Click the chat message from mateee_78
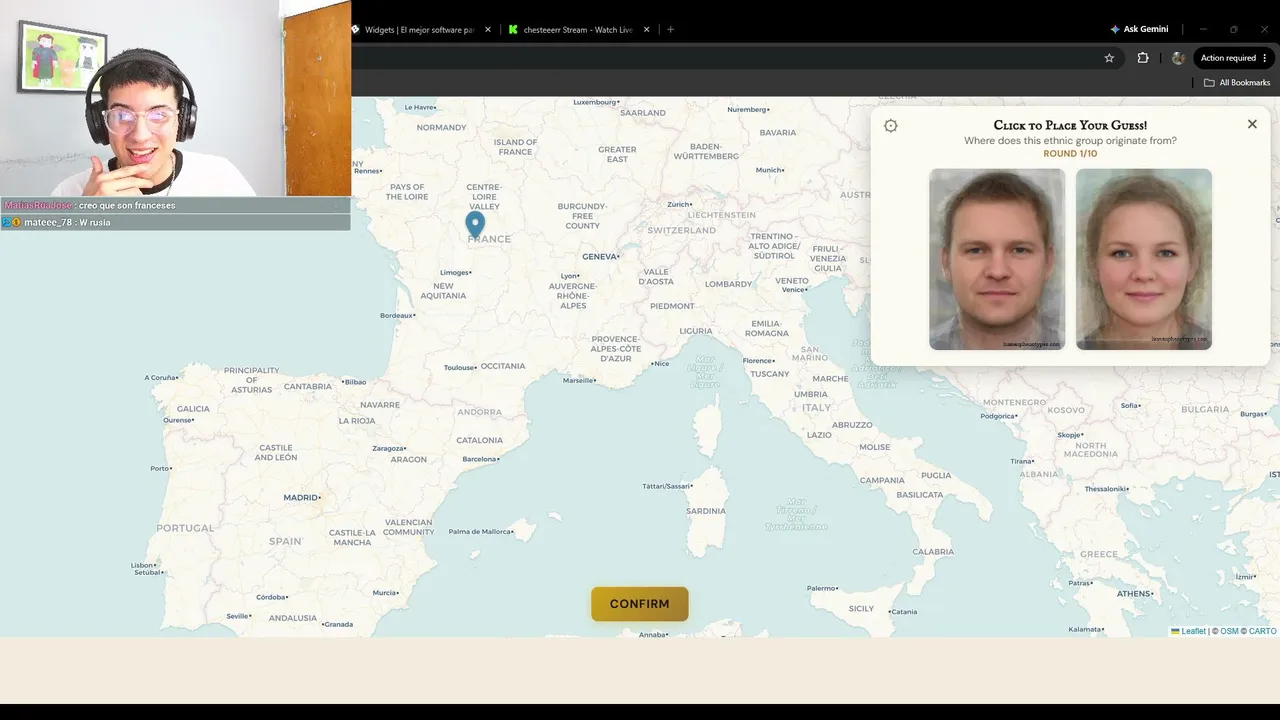This screenshot has width=1280, height=720. coord(175,223)
